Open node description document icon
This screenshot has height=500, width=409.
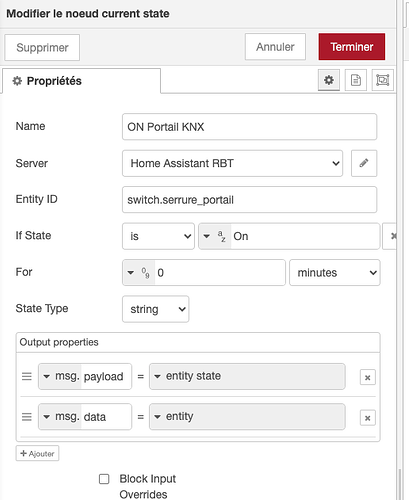(356, 80)
